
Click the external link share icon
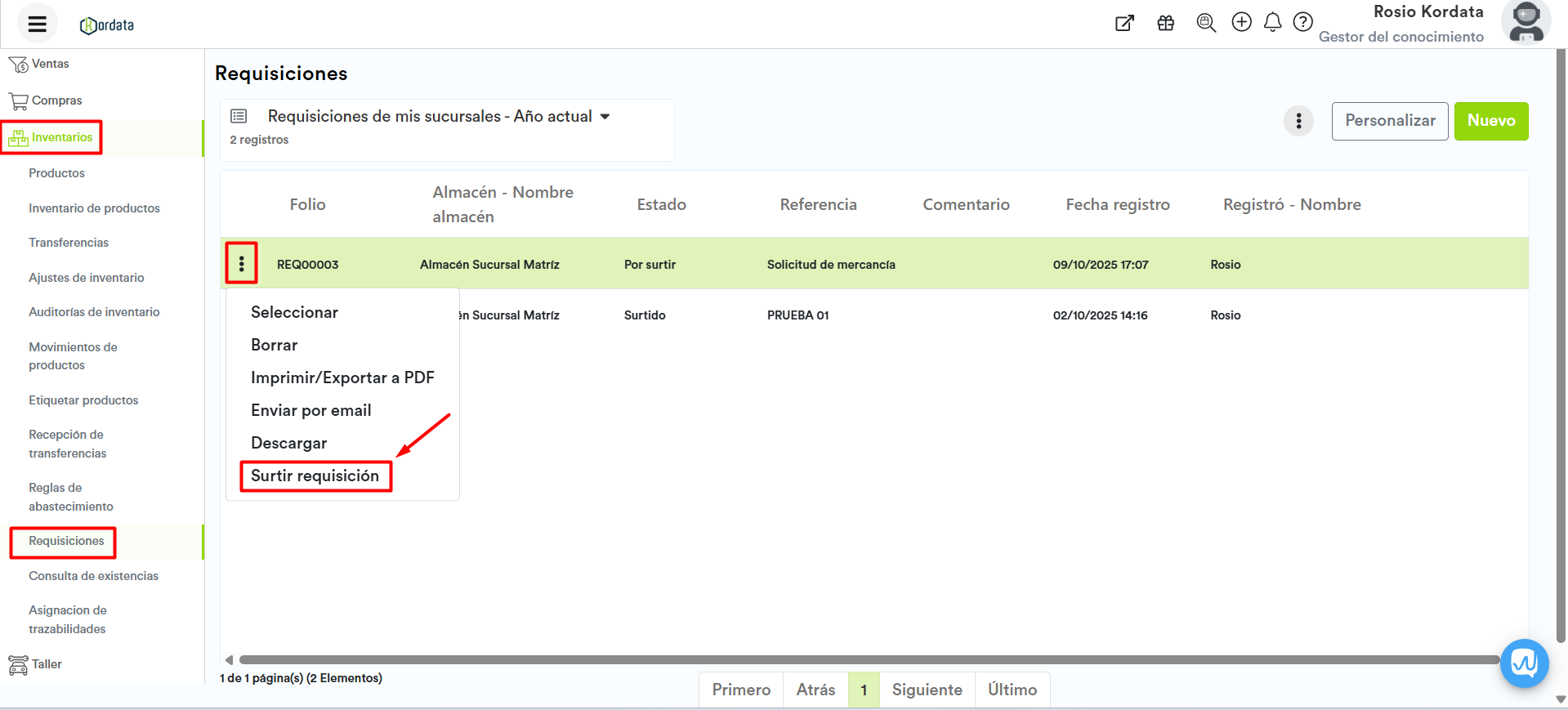[1124, 23]
